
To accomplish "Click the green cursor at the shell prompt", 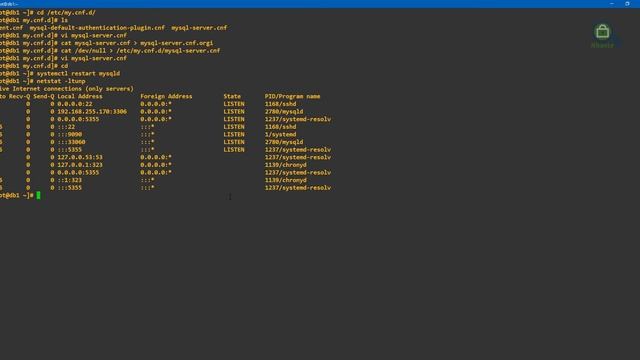I will (38, 196).
